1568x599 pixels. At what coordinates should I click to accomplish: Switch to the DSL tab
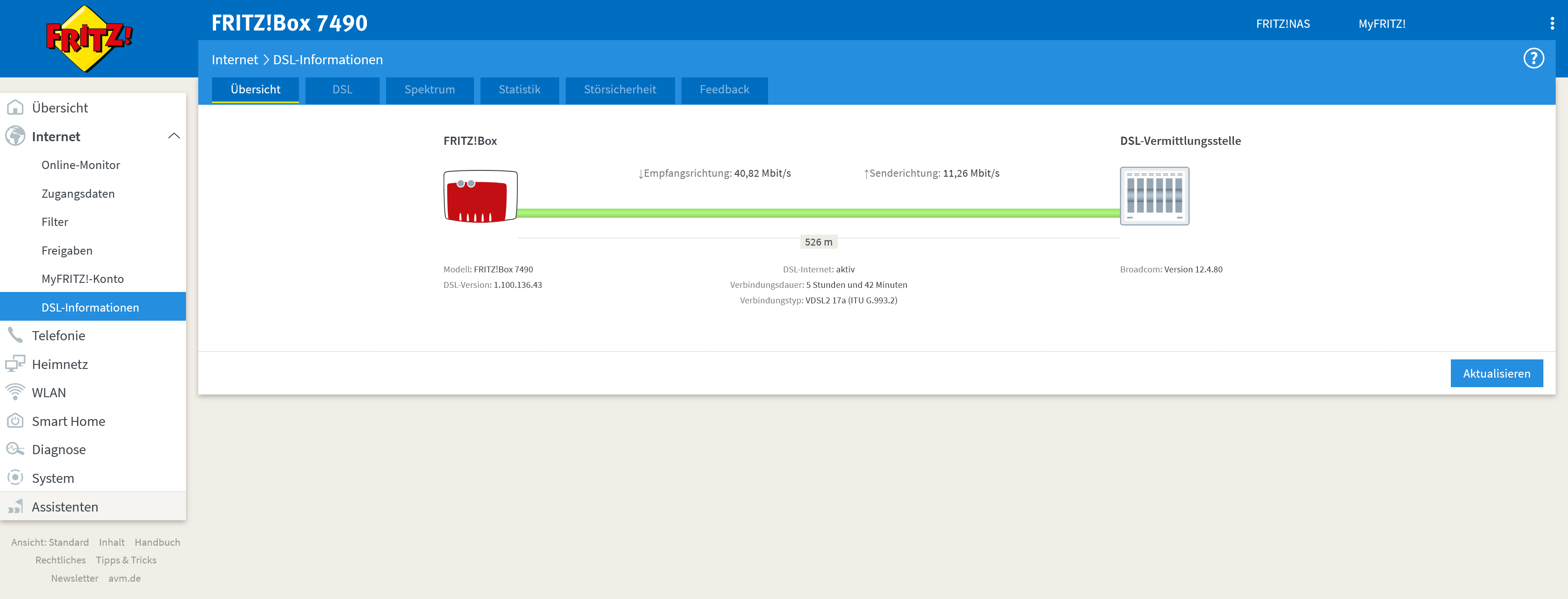point(342,90)
